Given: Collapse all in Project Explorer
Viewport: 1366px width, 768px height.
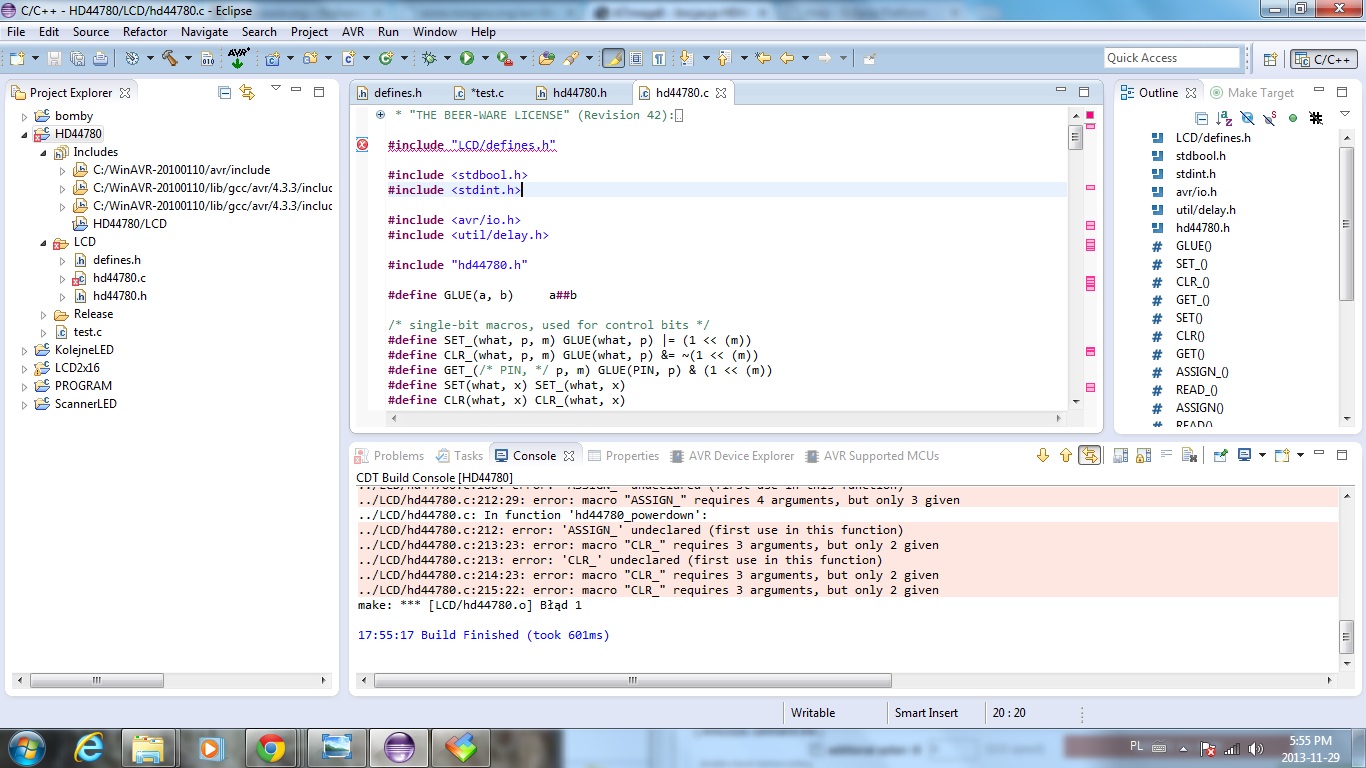Looking at the screenshot, I should (225, 92).
